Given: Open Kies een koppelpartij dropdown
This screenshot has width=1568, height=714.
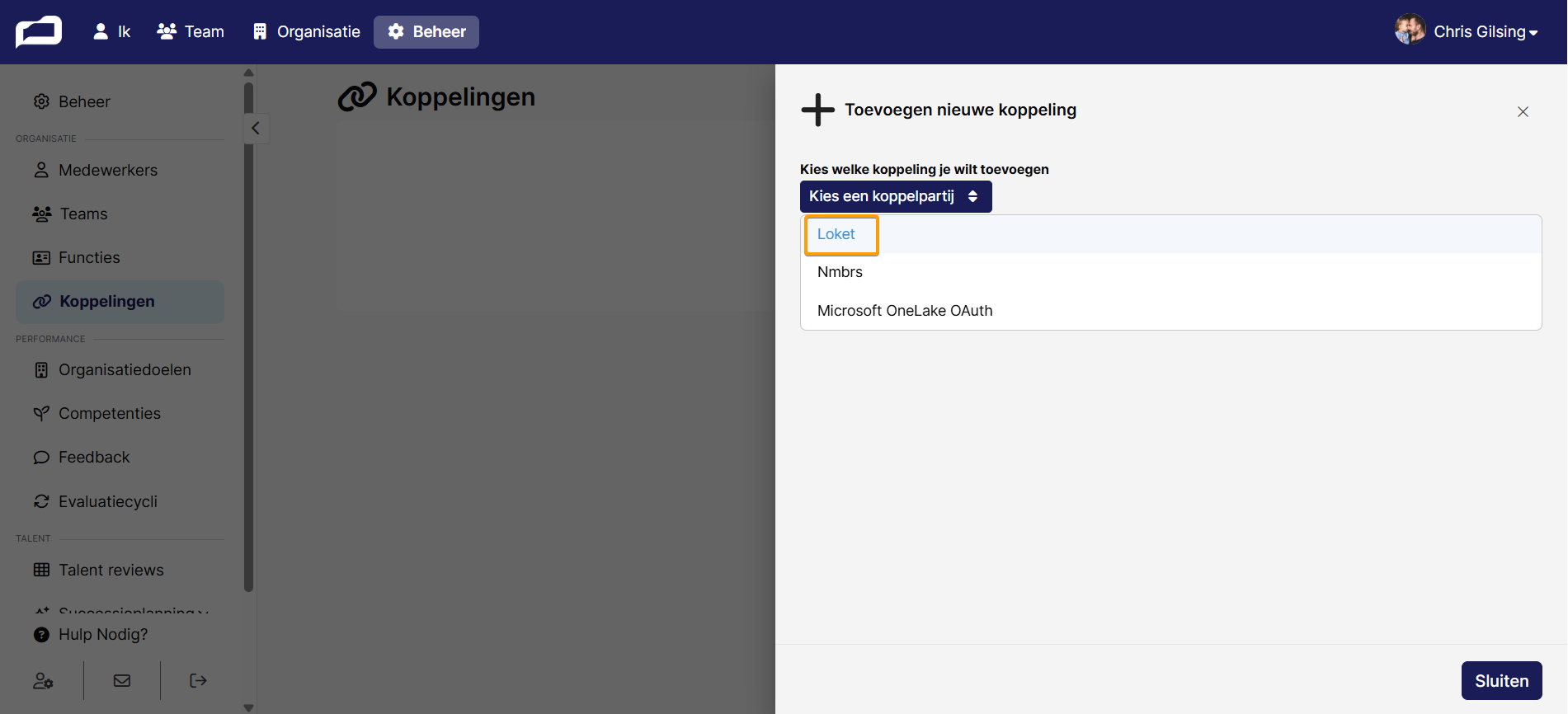Looking at the screenshot, I should pyautogui.click(x=896, y=196).
